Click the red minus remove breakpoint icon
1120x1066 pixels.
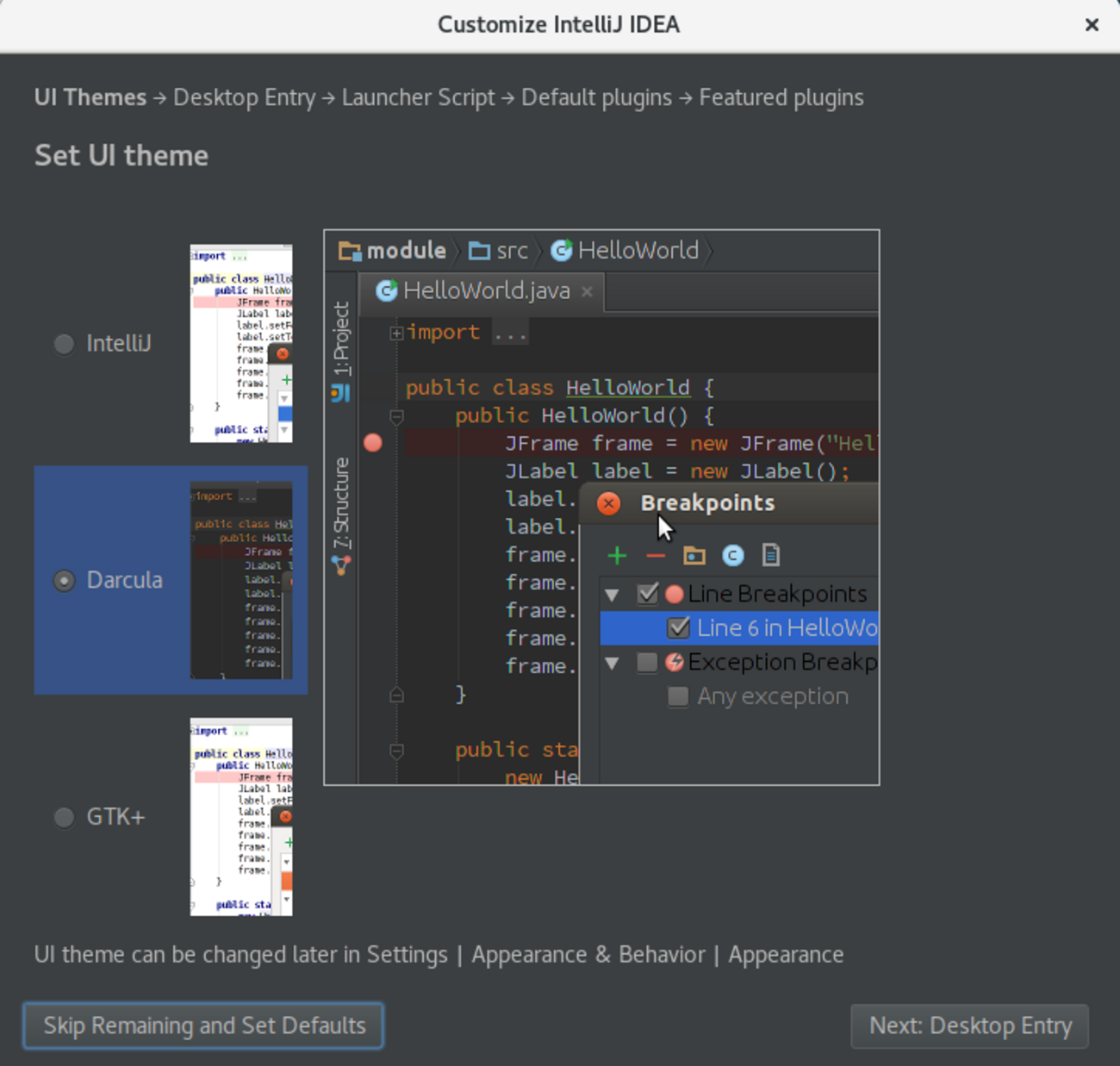click(656, 556)
